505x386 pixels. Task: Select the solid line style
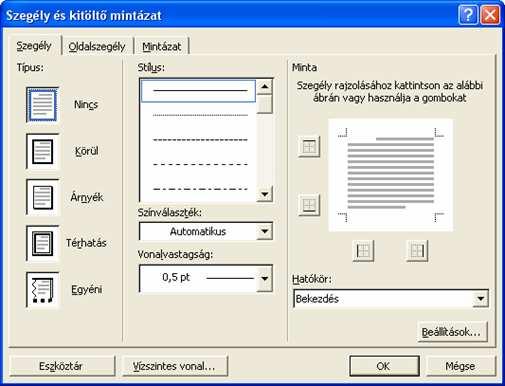198,91
